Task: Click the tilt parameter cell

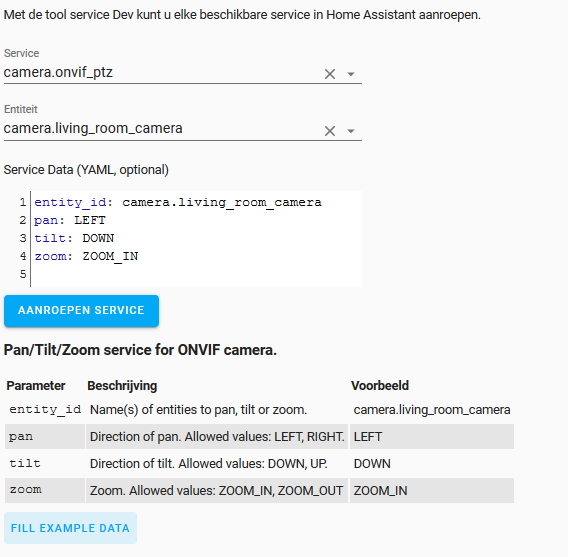Action: coord(45,464)
